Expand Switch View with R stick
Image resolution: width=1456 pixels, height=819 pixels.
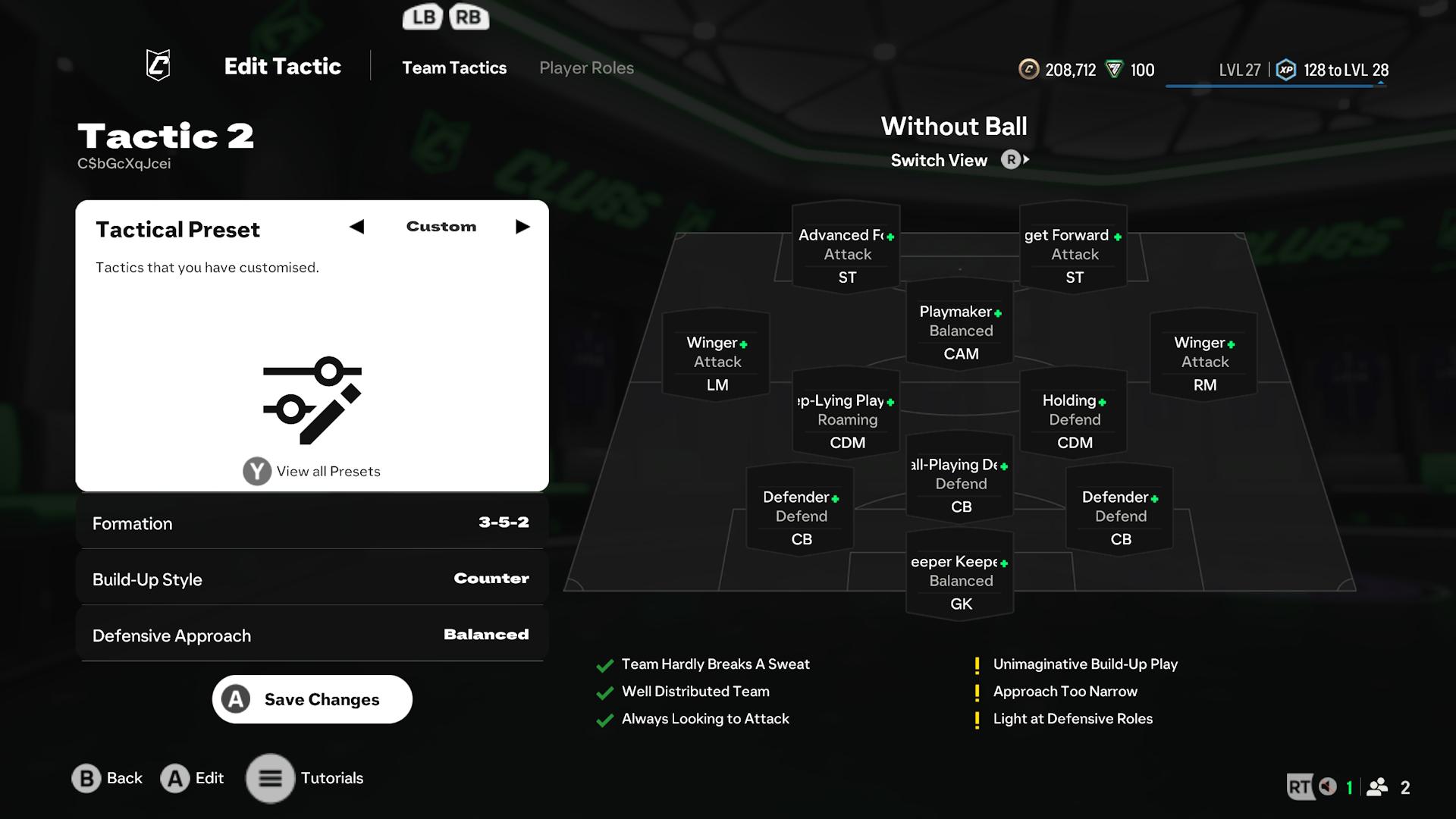[x=1012, y=159]
